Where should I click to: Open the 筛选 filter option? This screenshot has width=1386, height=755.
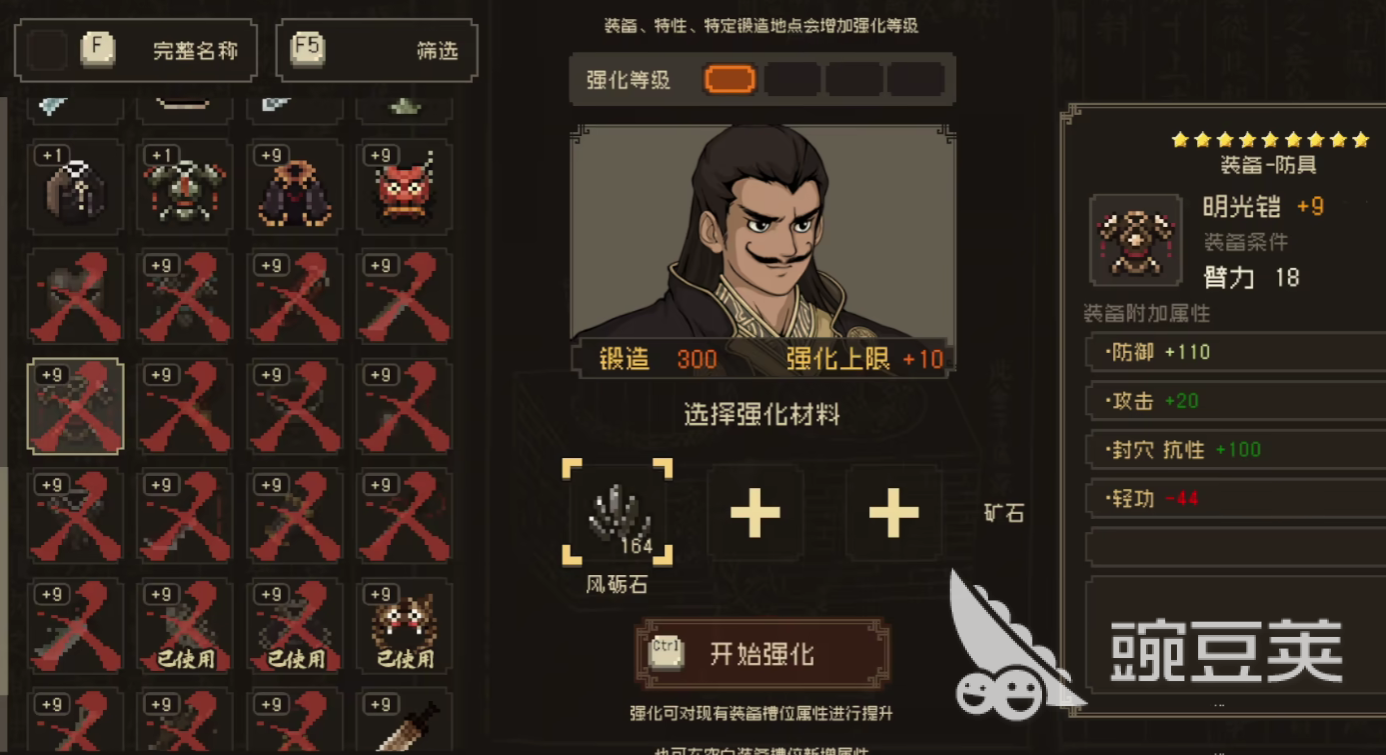tap(377, 50)
